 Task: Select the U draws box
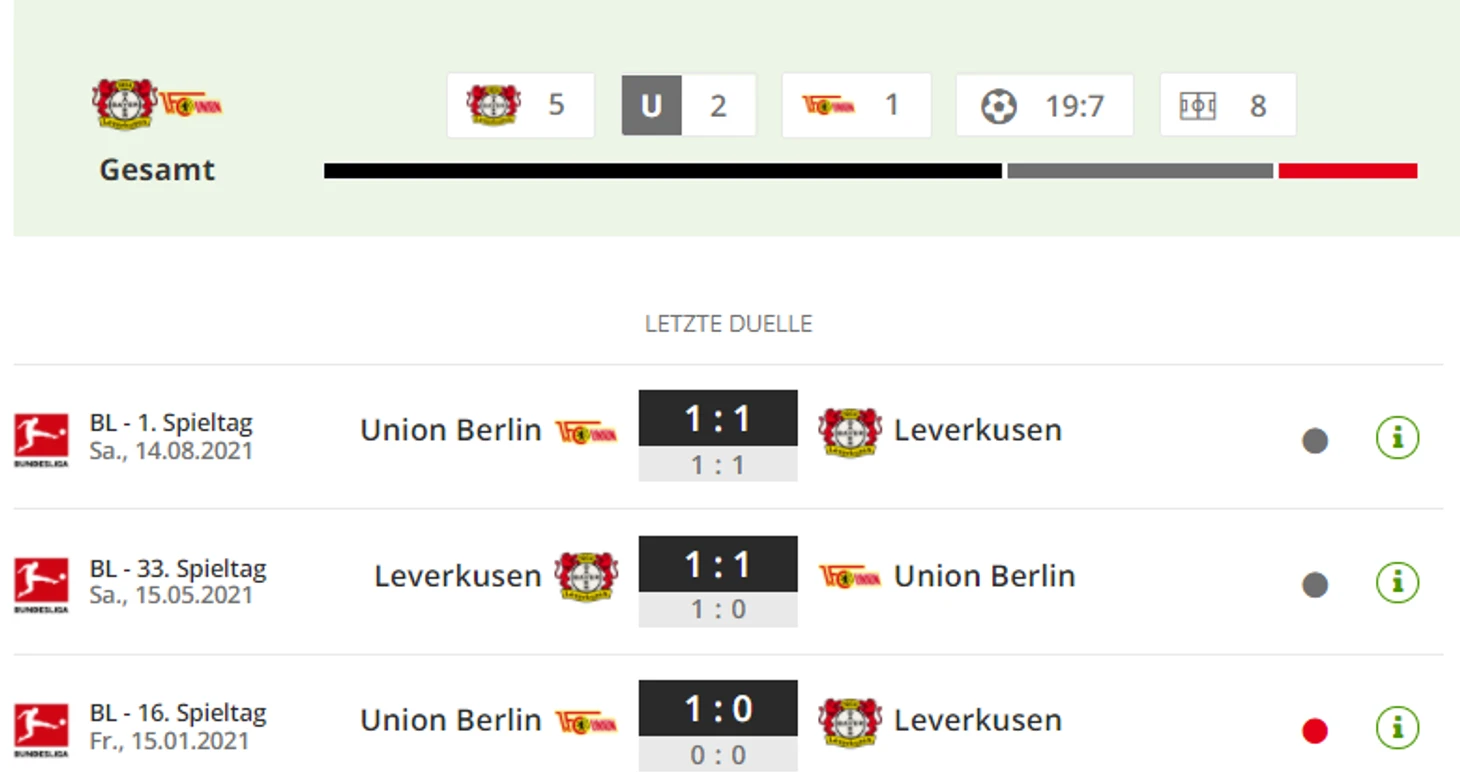(651, 105)
